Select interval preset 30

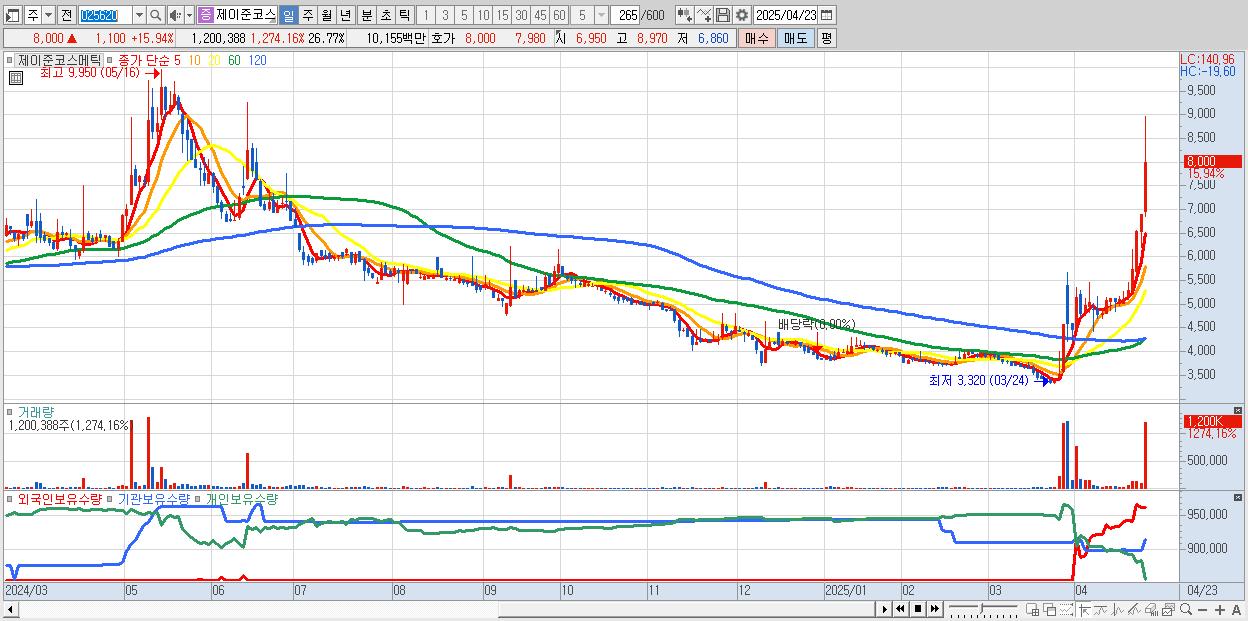(x=521, y=15)
